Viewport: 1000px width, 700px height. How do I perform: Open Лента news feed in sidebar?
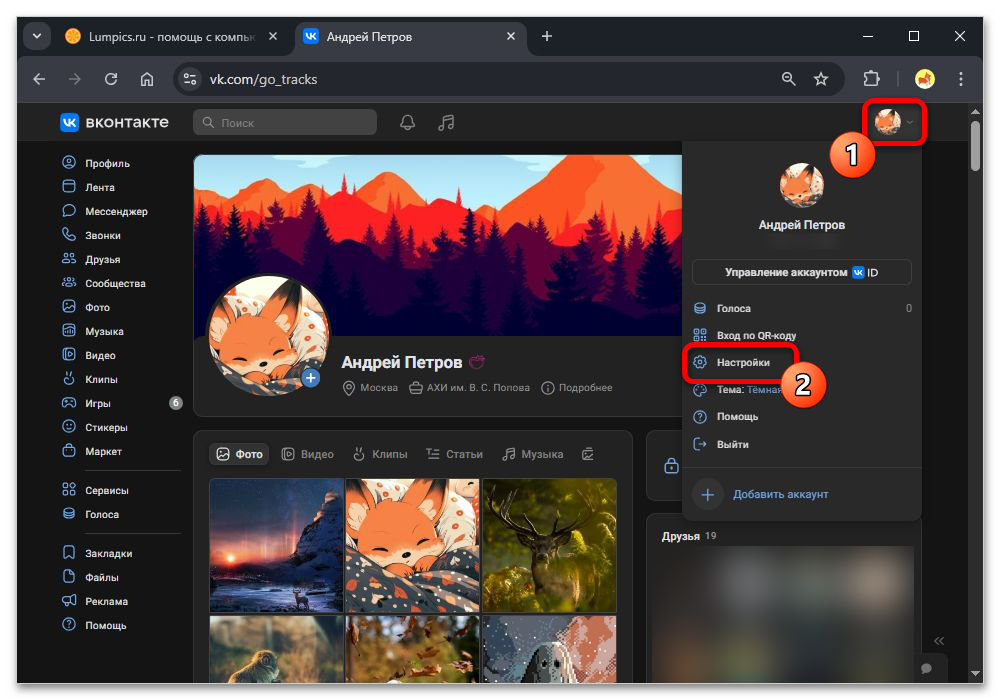(88, 187)
